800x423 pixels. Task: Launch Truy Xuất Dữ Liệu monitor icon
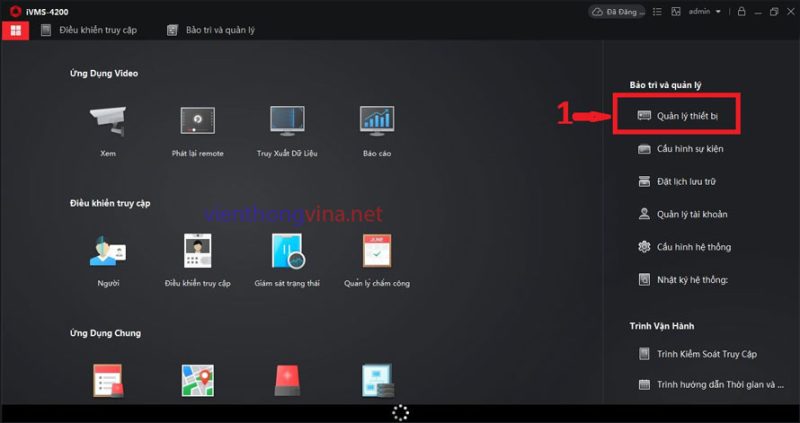point(287,121)
